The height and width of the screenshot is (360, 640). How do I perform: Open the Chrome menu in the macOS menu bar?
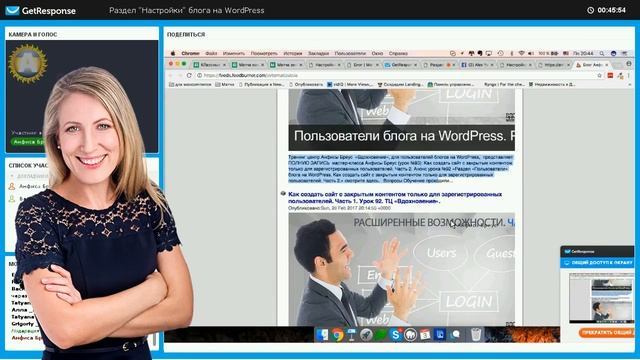click(190, 53)
